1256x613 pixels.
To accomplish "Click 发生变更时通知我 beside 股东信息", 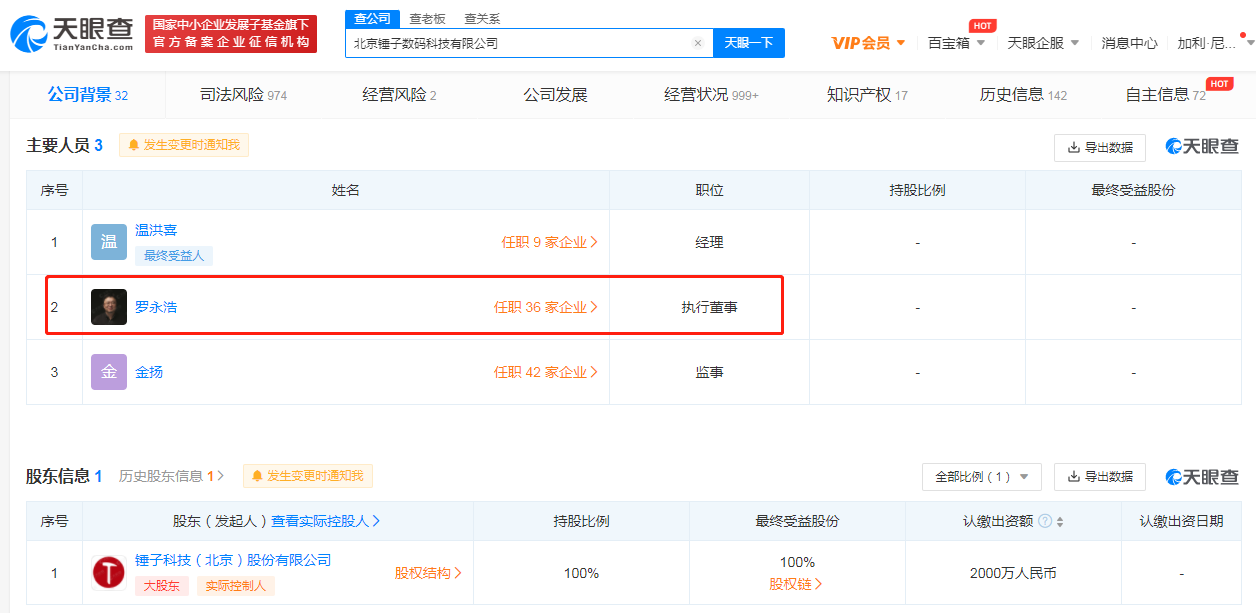I will 307,476.
